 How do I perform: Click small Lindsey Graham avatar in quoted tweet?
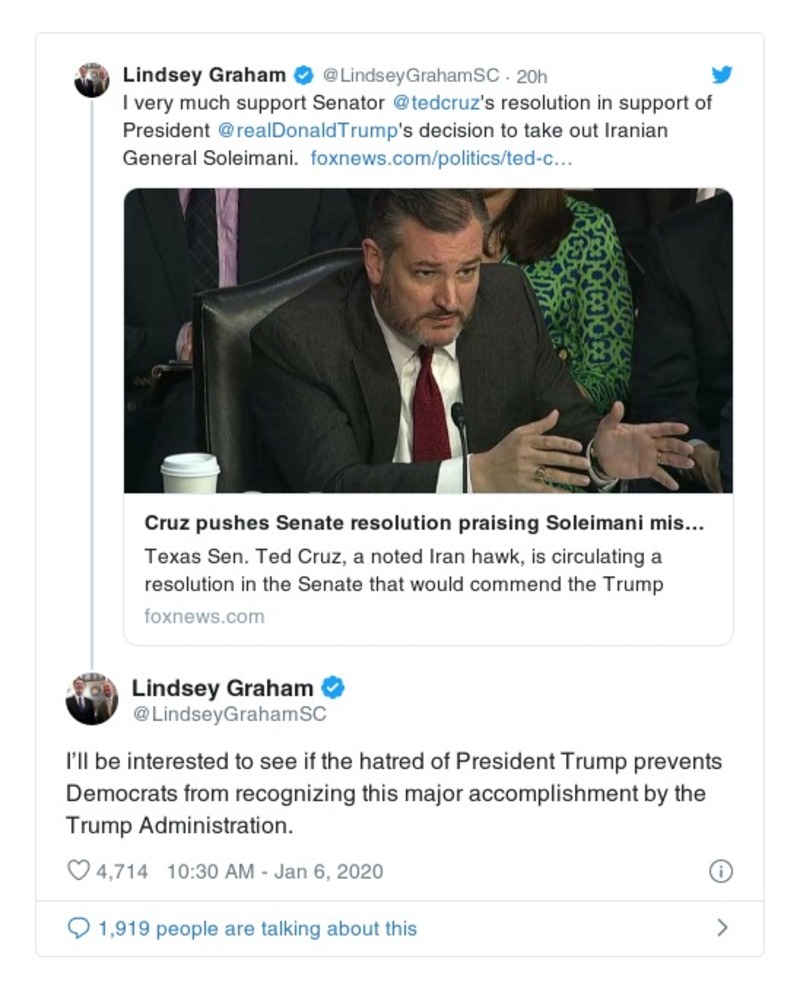coord(92,80)
